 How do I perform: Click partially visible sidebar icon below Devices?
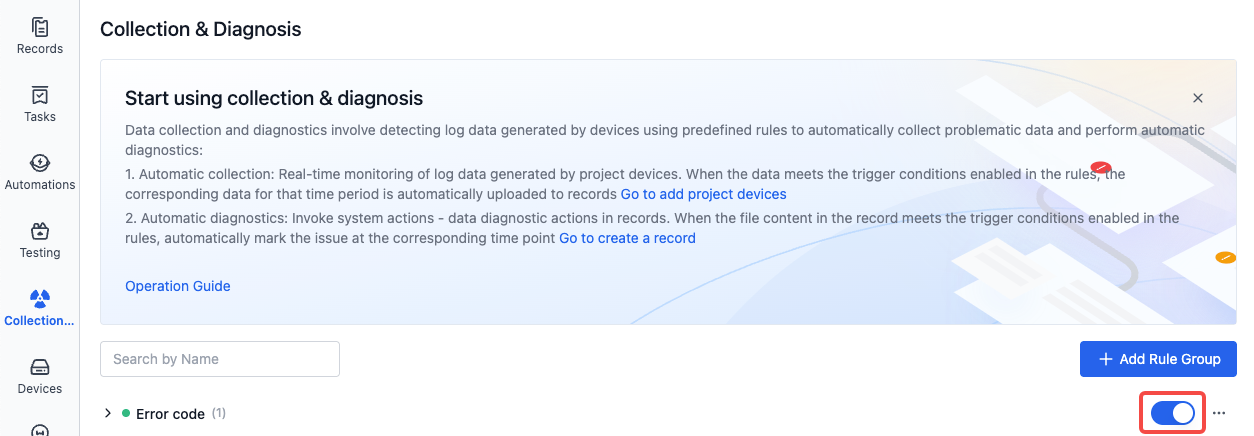coord(40,430)
